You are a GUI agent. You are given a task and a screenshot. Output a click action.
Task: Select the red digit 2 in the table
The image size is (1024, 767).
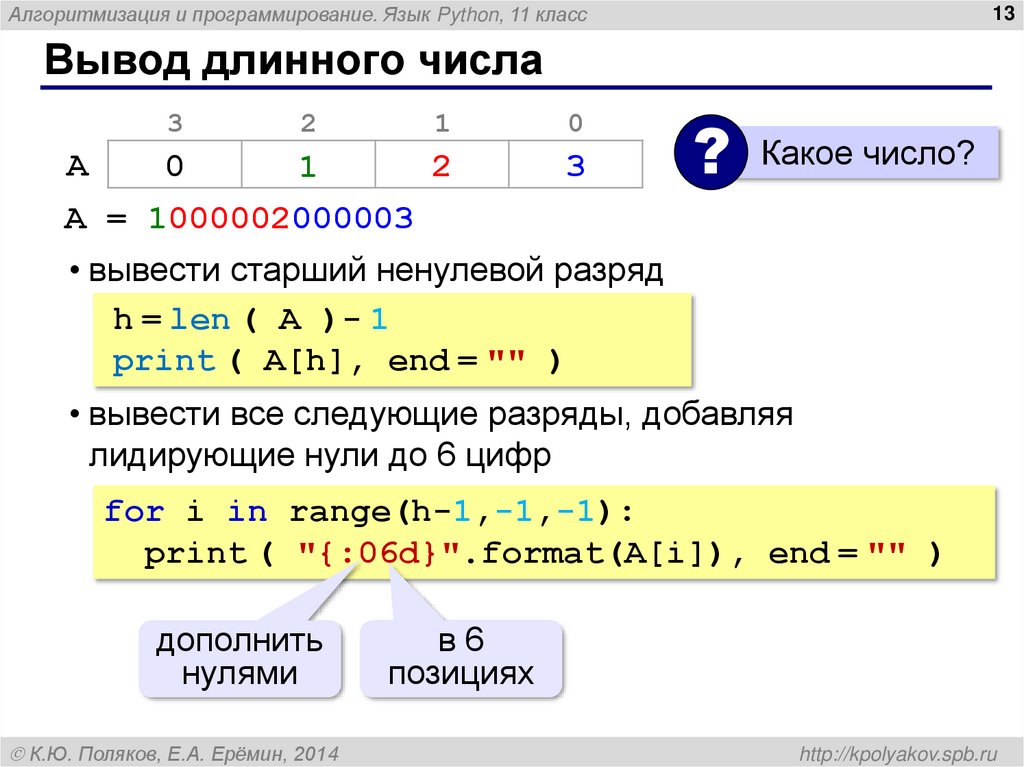(x=442, y=166)
